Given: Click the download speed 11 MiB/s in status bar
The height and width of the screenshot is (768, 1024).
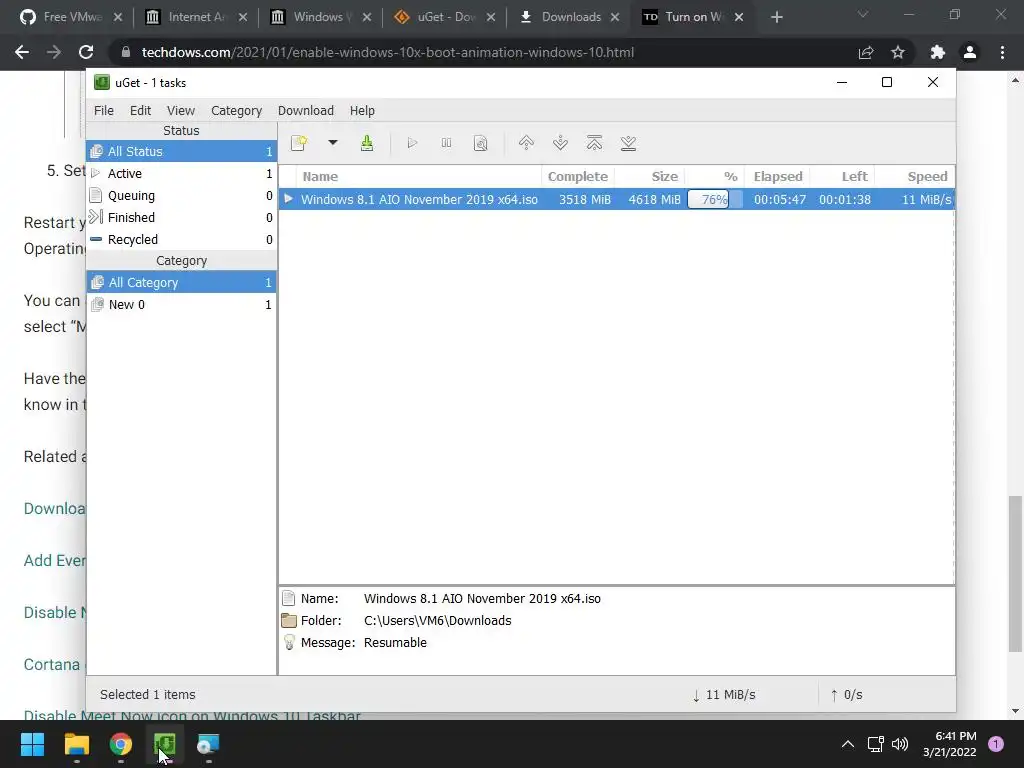Looking at the screenshot, I should tap(724, 695).
